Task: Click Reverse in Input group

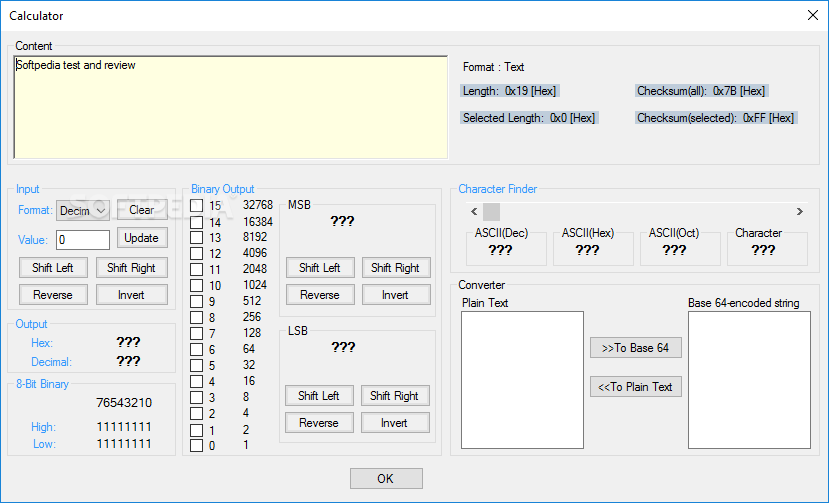Action: coord(53,295)
